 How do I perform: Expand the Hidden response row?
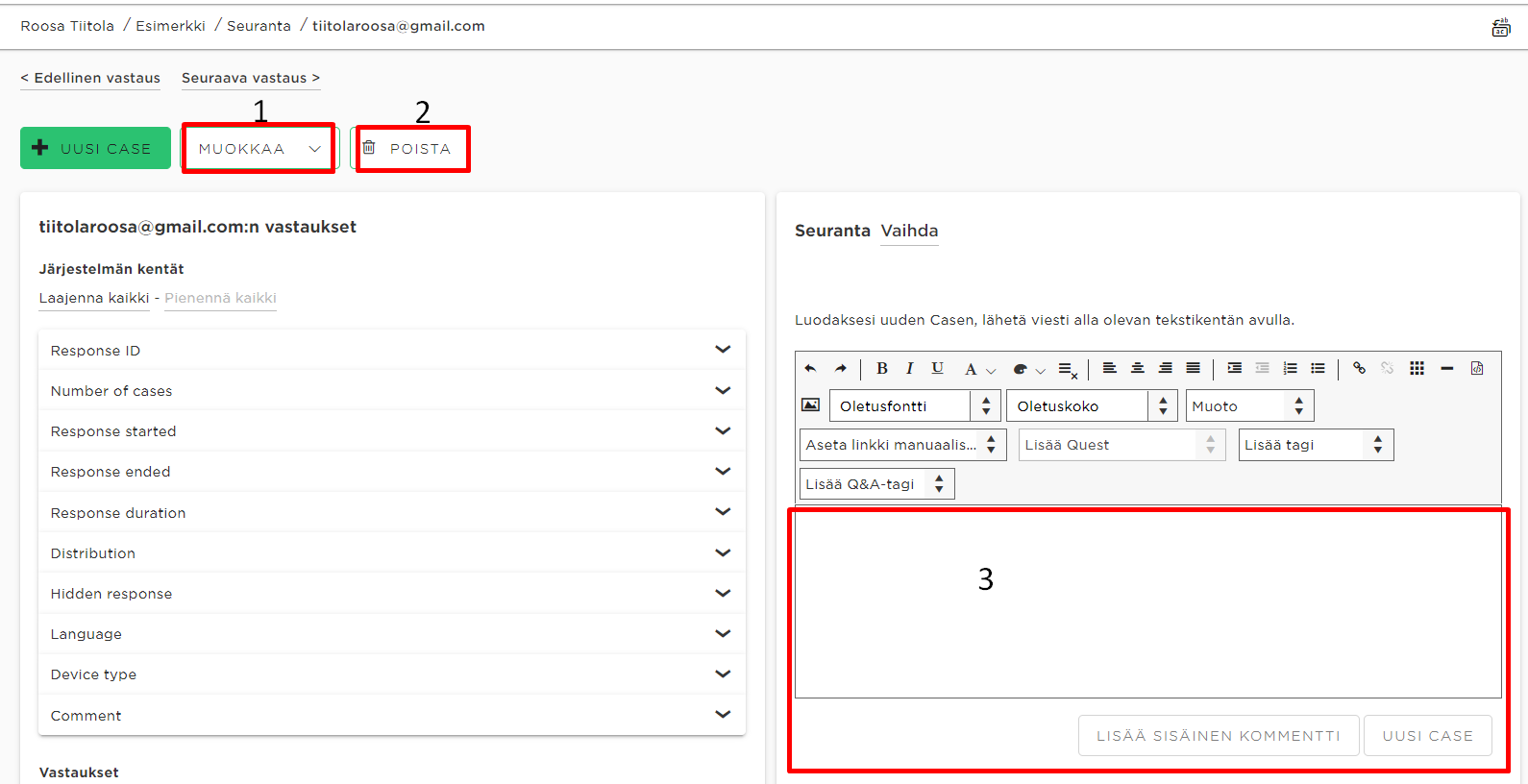[x=392, y=594]
